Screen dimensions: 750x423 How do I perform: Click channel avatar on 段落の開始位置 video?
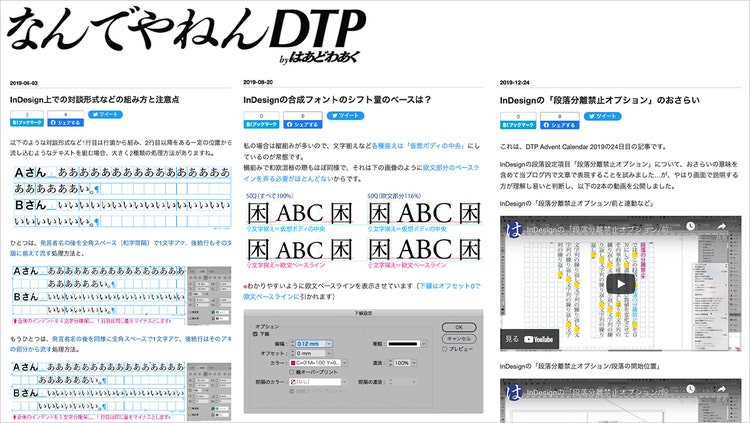(x=514, y=393)
